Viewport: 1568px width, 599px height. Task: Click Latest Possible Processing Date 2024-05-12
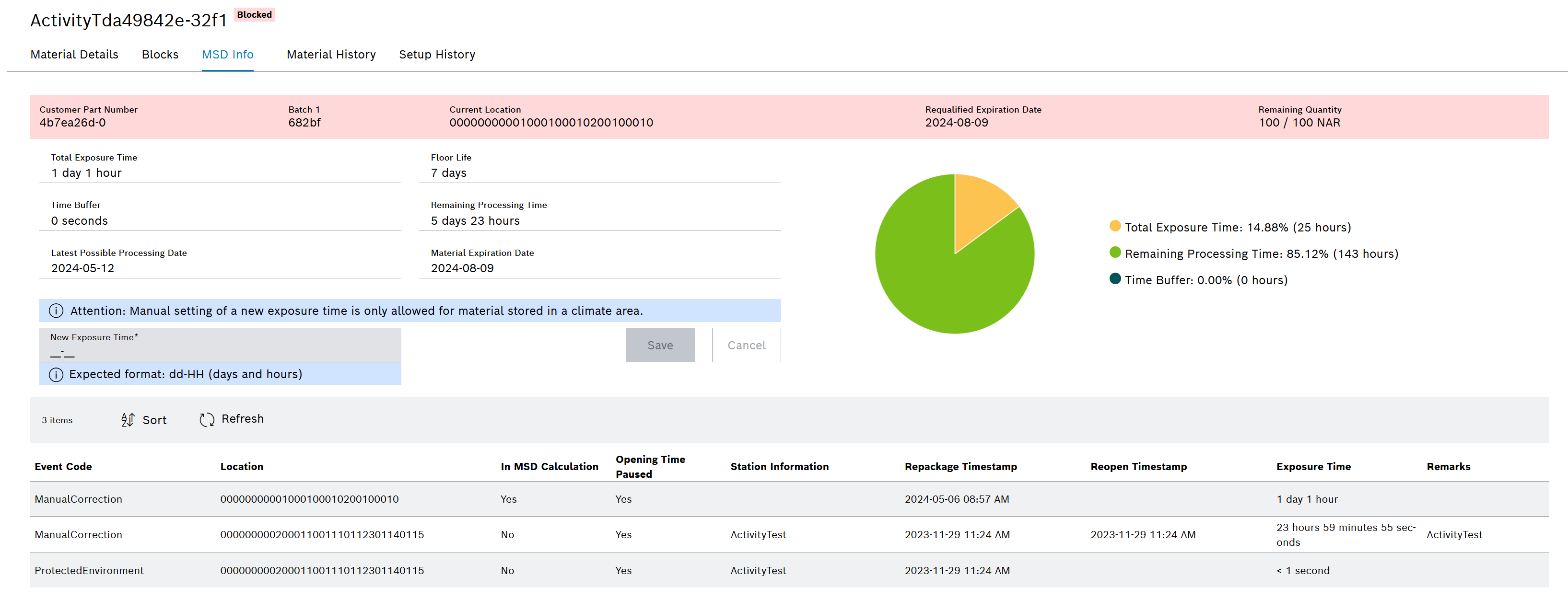coord(83,268)
